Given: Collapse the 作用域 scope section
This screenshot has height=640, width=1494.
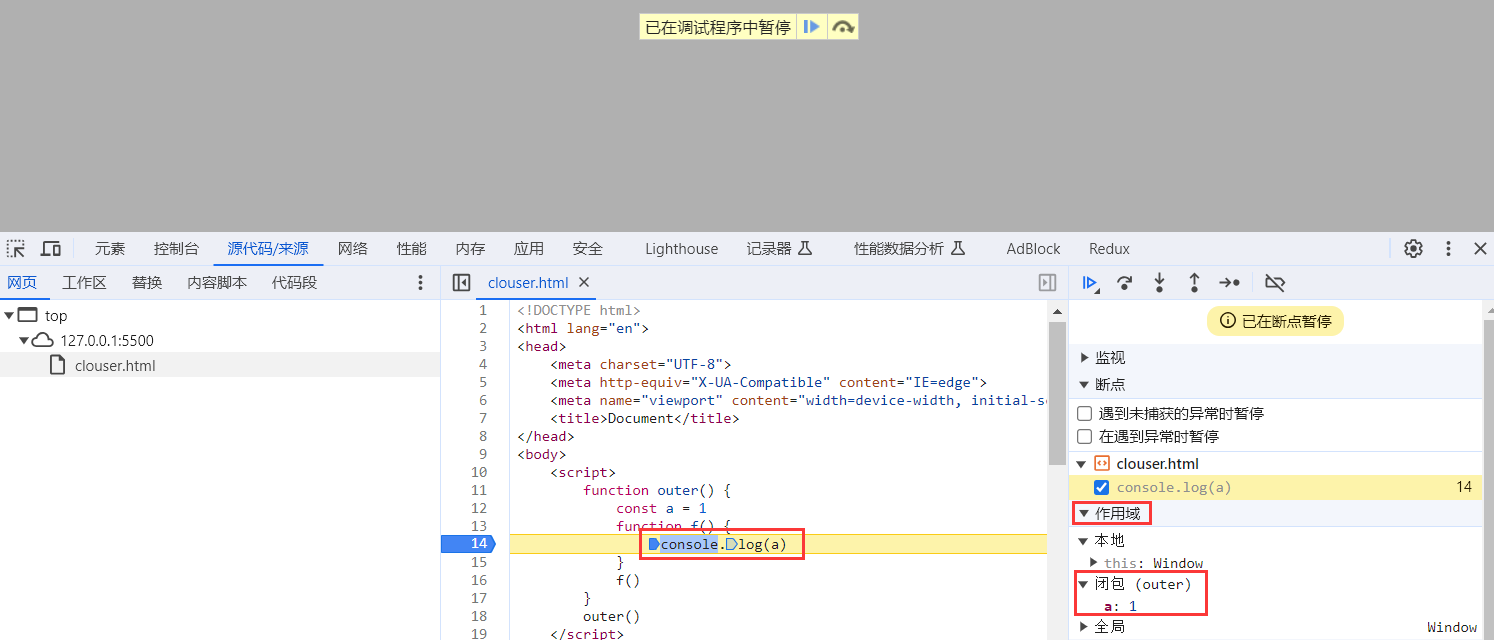Looking at the screenshot, I should point(1084,514).
